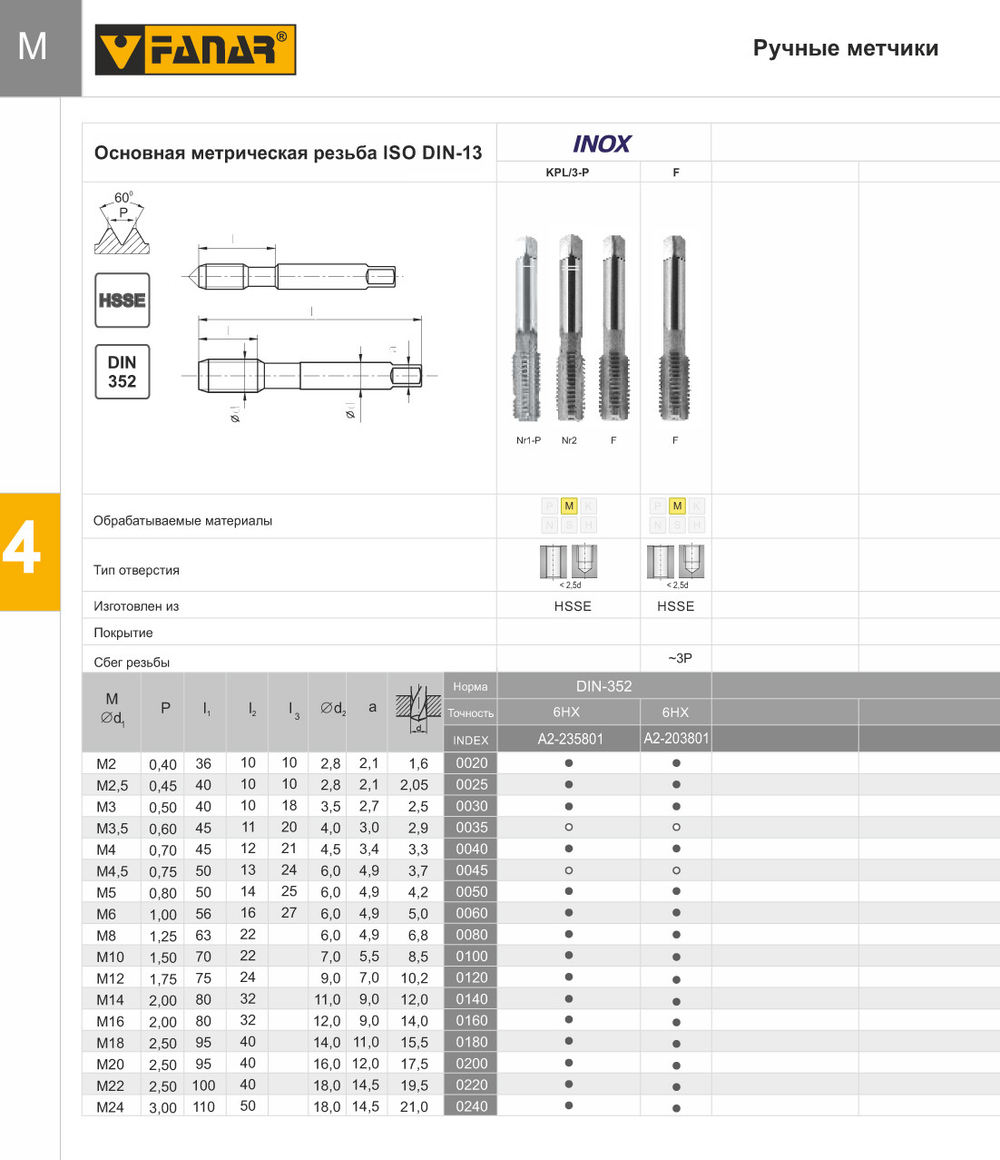Select hollow circle for M3,5 under A2-235801
The image size is (1000, 1160).
click(568, 827)
